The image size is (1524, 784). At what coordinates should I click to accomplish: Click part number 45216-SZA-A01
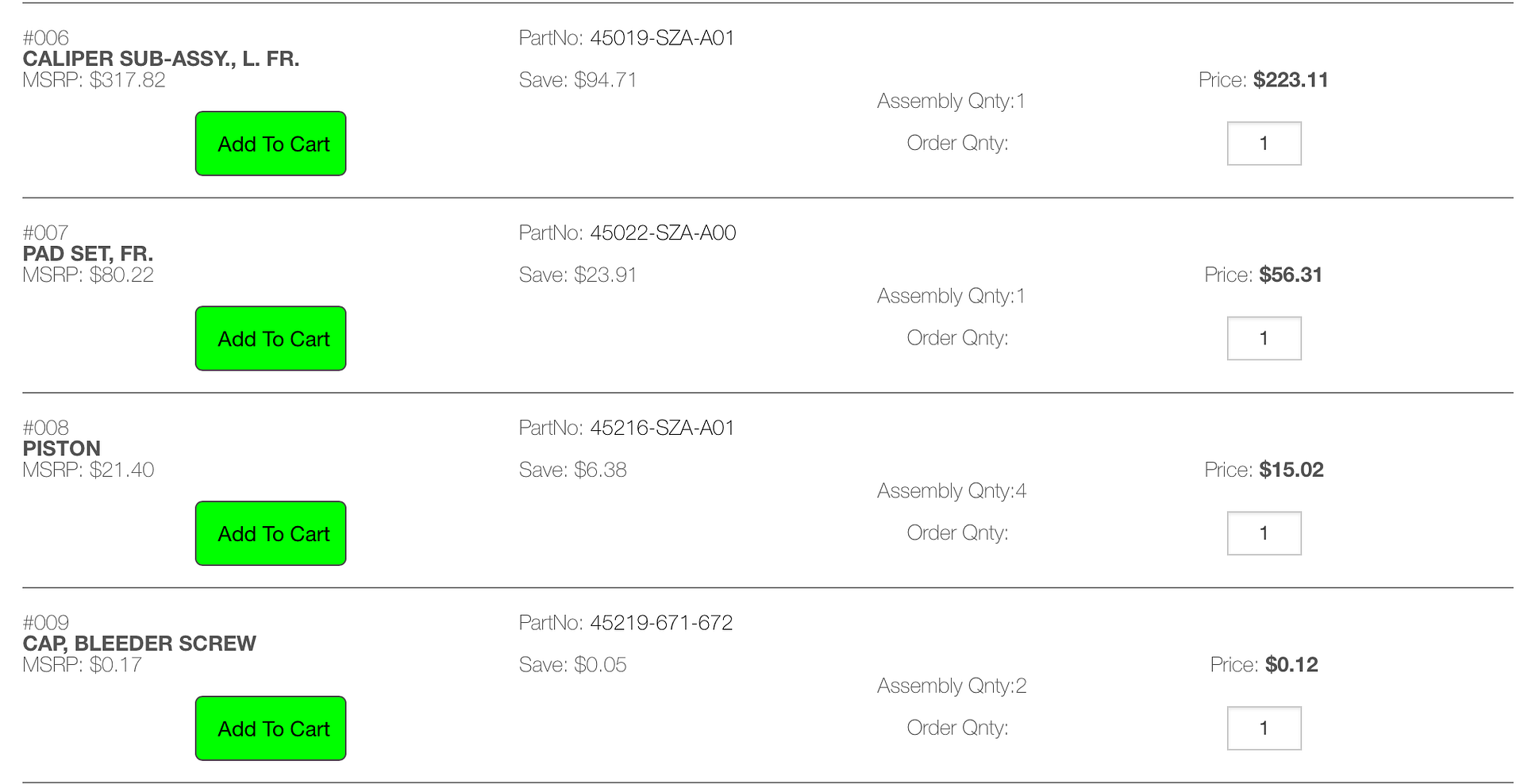point(662,428)
